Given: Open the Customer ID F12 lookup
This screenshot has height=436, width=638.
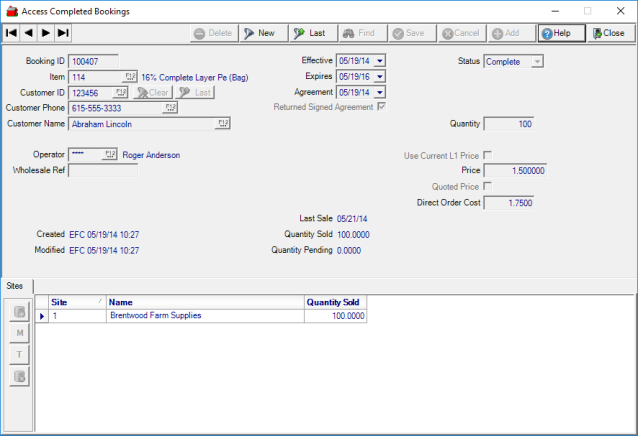Looking at the screenshot, I should (122, 92).
